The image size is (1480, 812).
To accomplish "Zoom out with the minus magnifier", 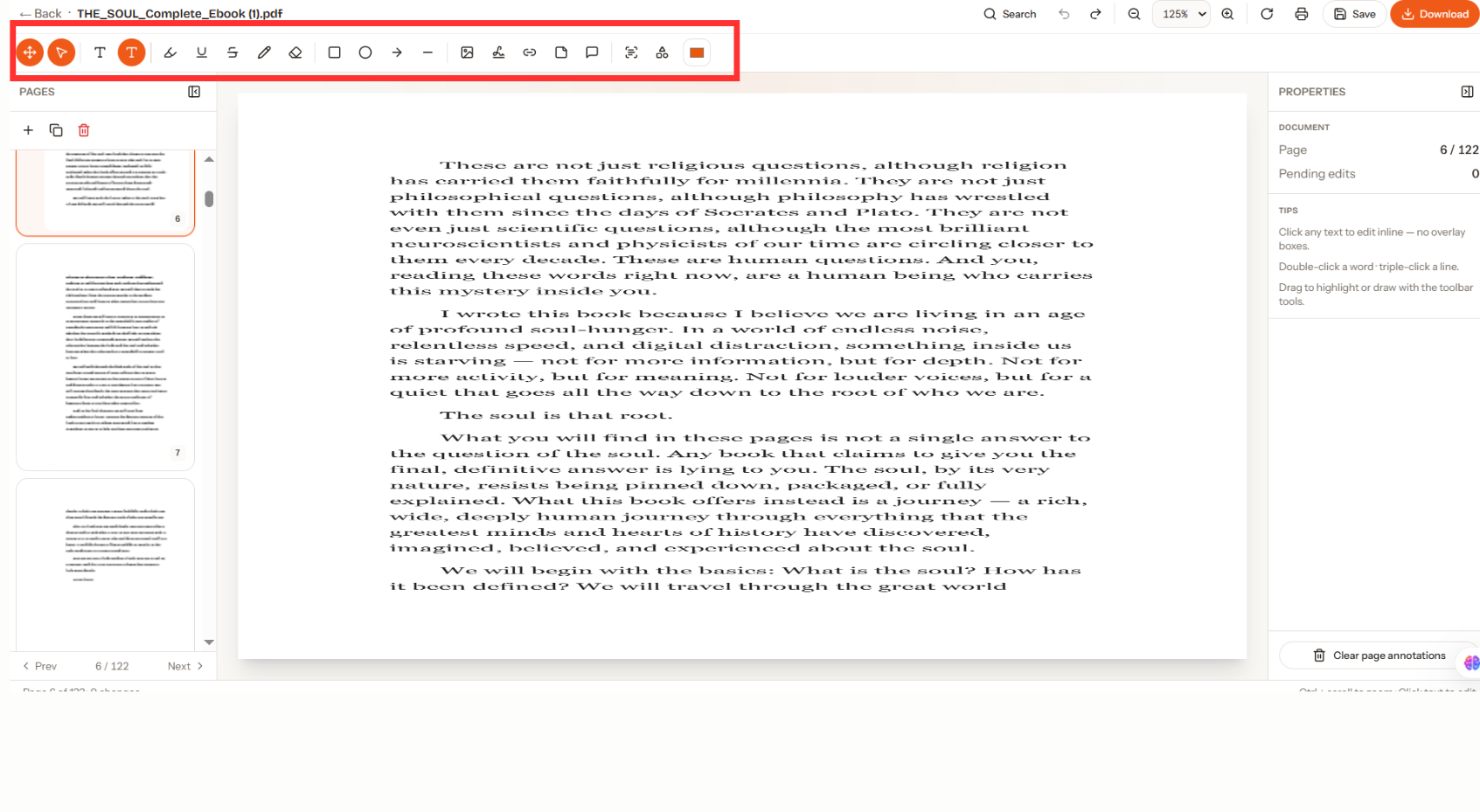I will [1135, 14].
